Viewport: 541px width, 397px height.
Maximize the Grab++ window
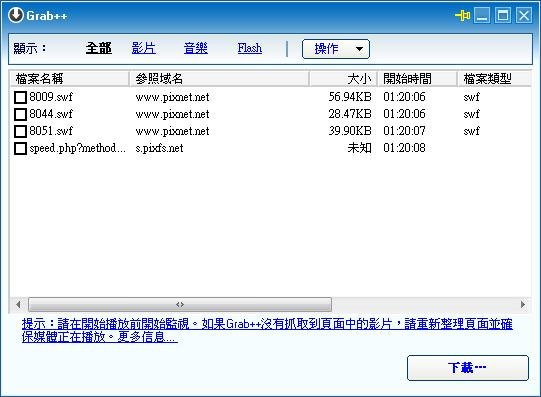point(503,16)
